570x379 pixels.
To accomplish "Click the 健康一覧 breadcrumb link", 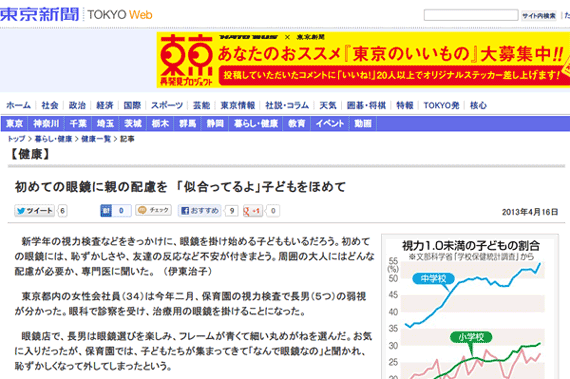I will [96, 139].
